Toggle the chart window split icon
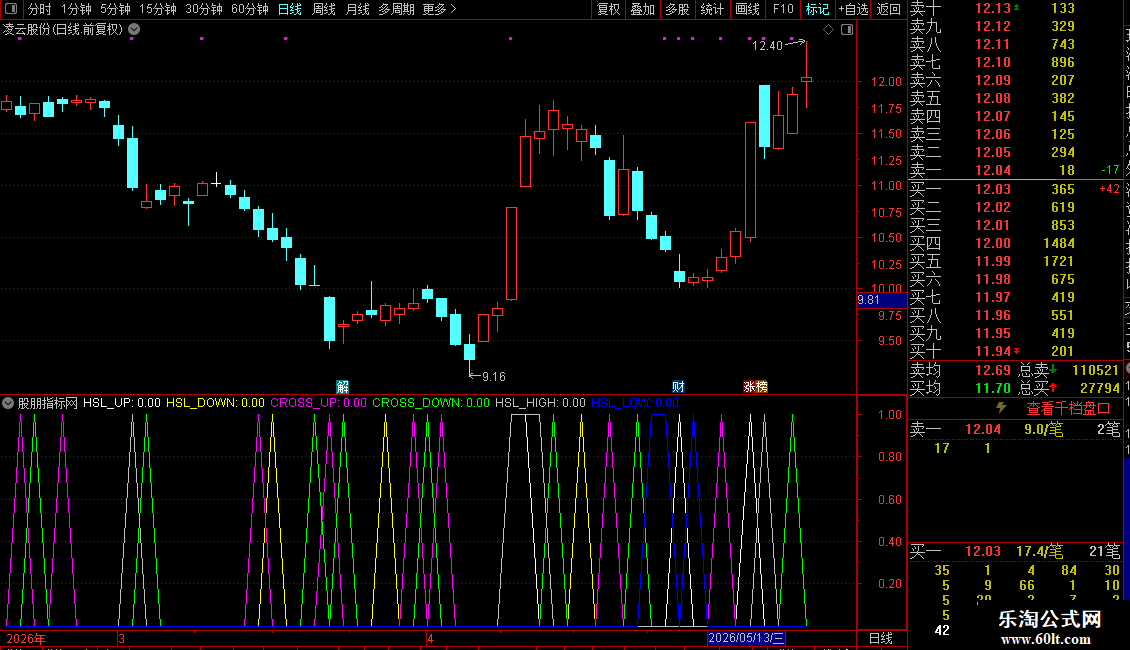Viewport: 1130px width, 650px height. click(847, 30)
